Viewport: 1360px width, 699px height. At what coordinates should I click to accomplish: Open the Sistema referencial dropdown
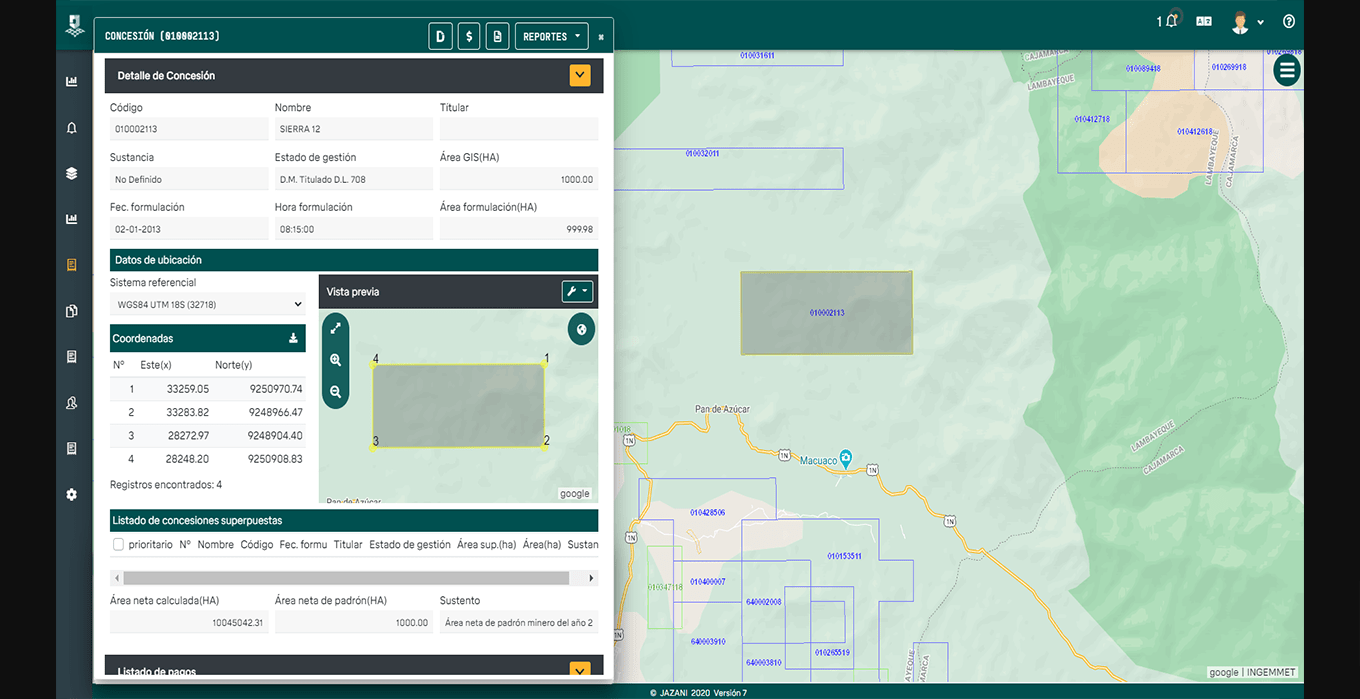tap(208, 304)
